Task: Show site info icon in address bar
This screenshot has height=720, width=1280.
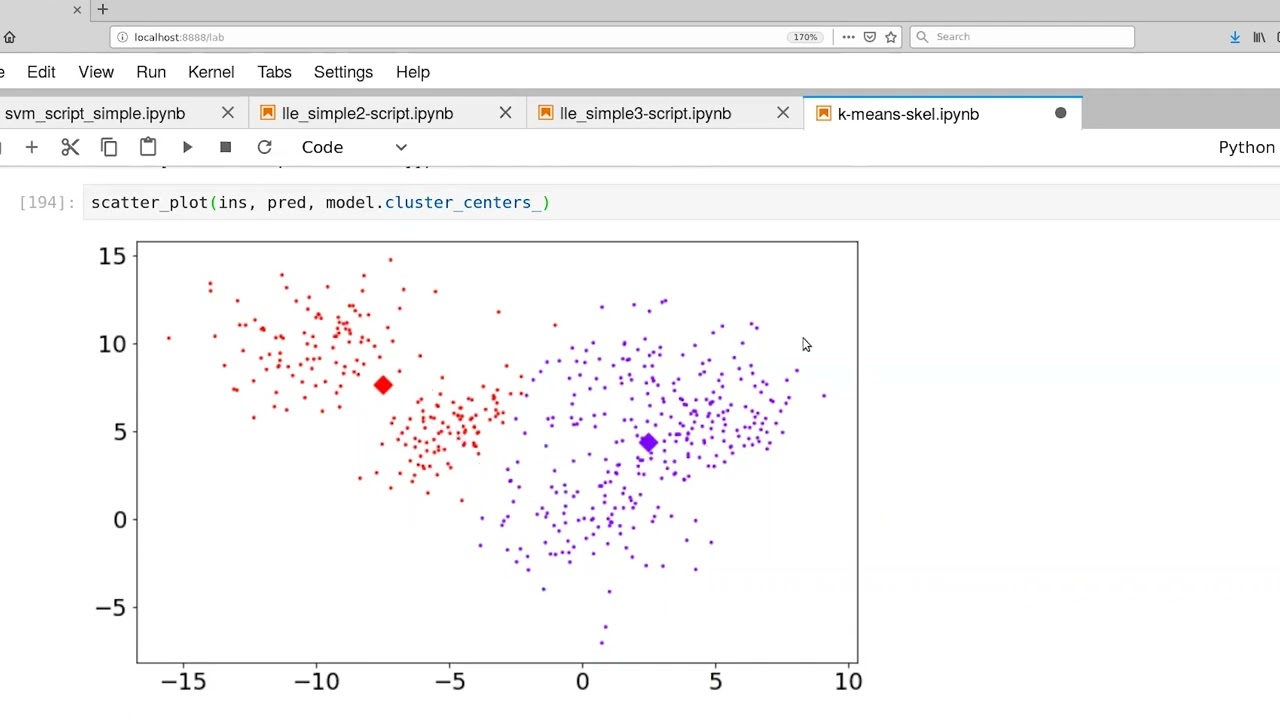Action: pyautogui.click(x=123, y=37)
